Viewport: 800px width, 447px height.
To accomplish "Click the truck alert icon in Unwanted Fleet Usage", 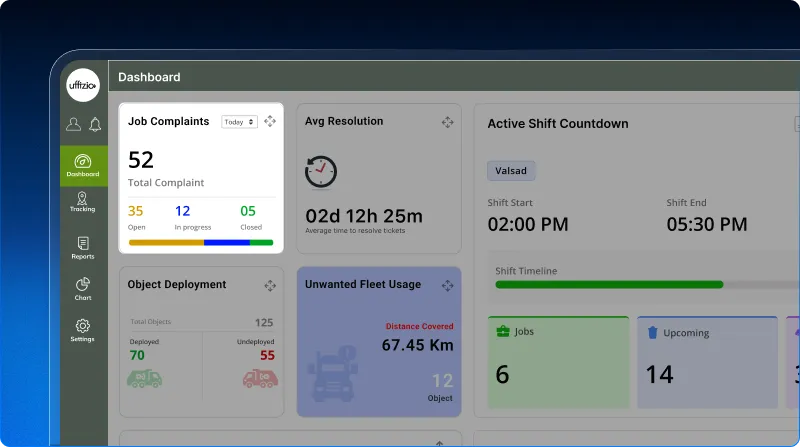I will point(332,373).
